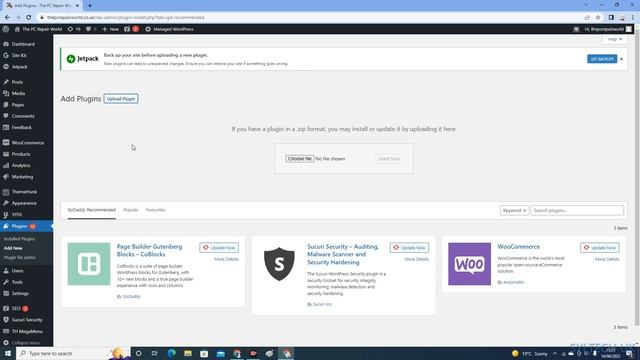
Task: Open the Page Builder Gutenberg Blocks title
Action: [x=149, y=251]
